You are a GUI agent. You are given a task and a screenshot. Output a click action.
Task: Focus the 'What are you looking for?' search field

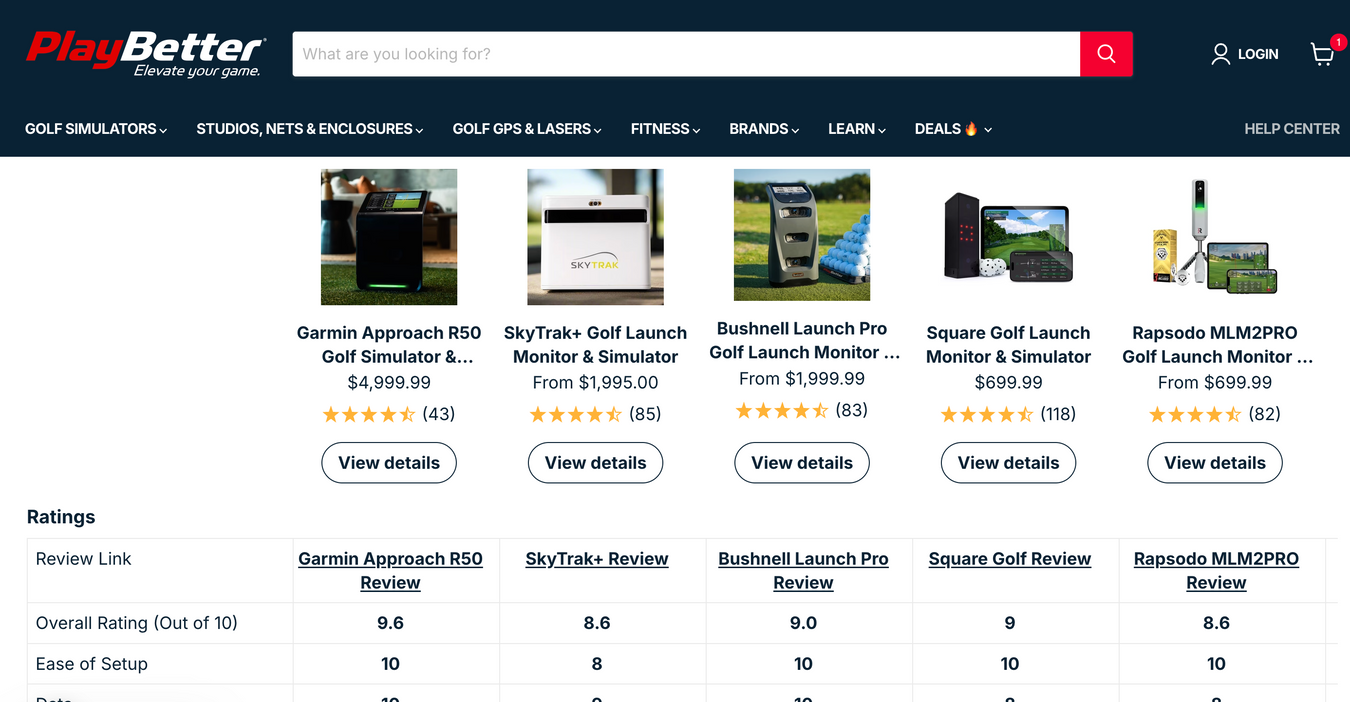685,54
